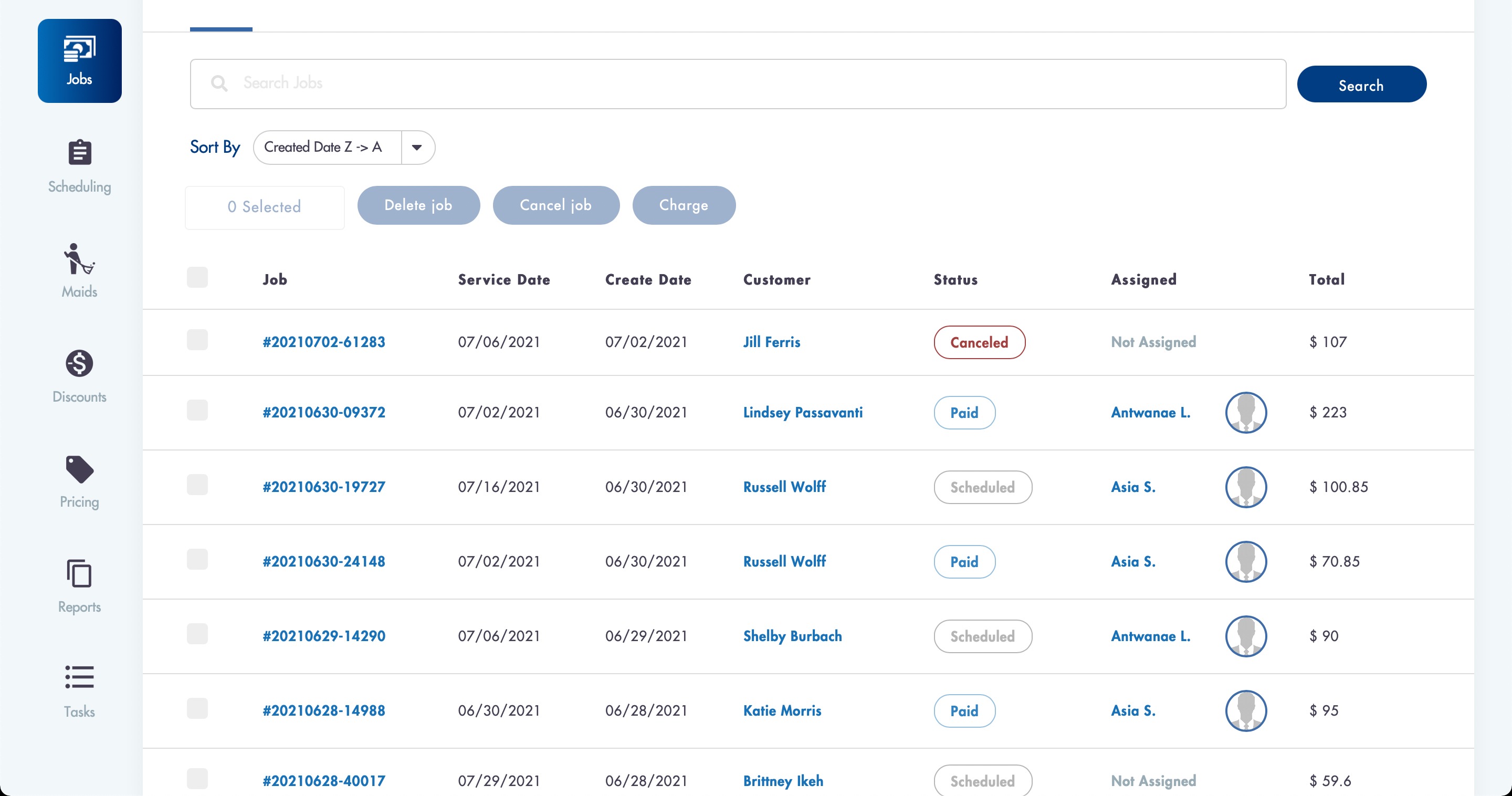
Task: Click total $ 100.85
Action: (x=1339, y=487)
